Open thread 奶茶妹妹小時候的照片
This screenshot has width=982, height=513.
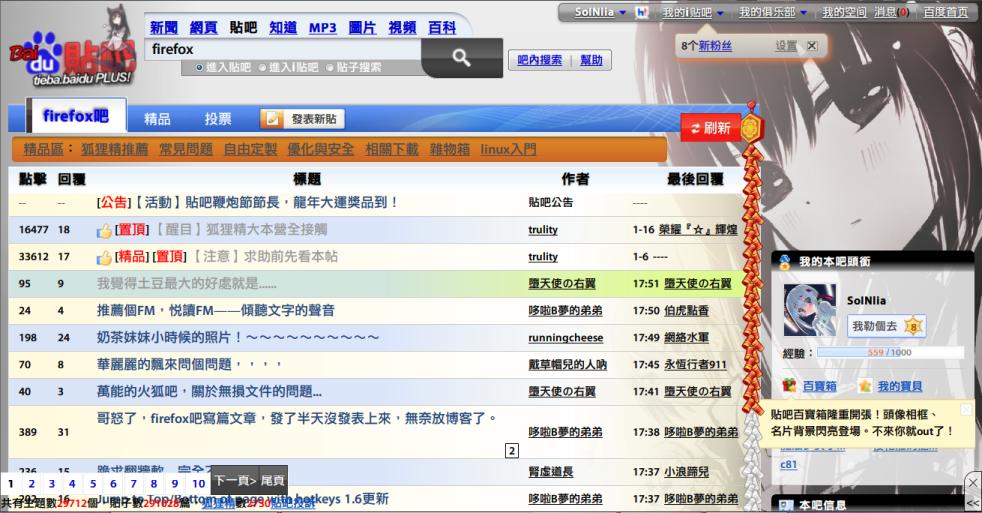[x=238, y=338]
